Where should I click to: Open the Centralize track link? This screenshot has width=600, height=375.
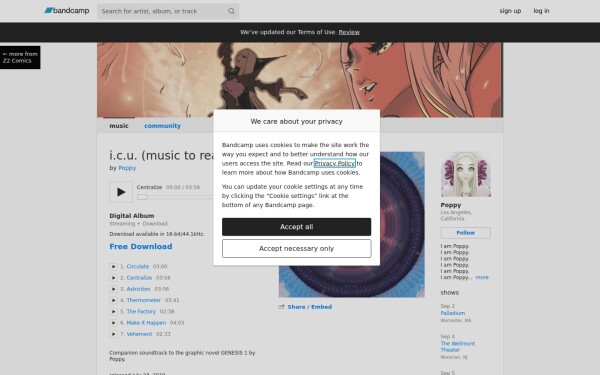pyautogui.click(x=139, y=278)
